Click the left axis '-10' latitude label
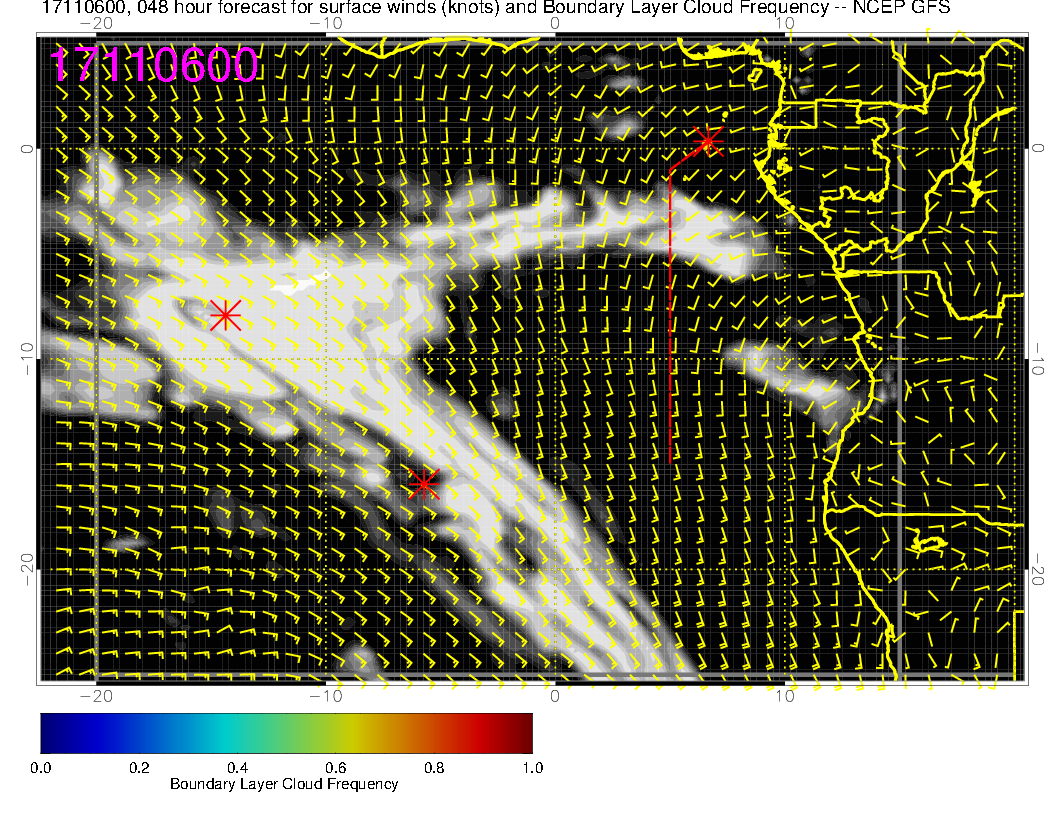The width and height of the screenshot is (1056, 816). coord(27,359)
